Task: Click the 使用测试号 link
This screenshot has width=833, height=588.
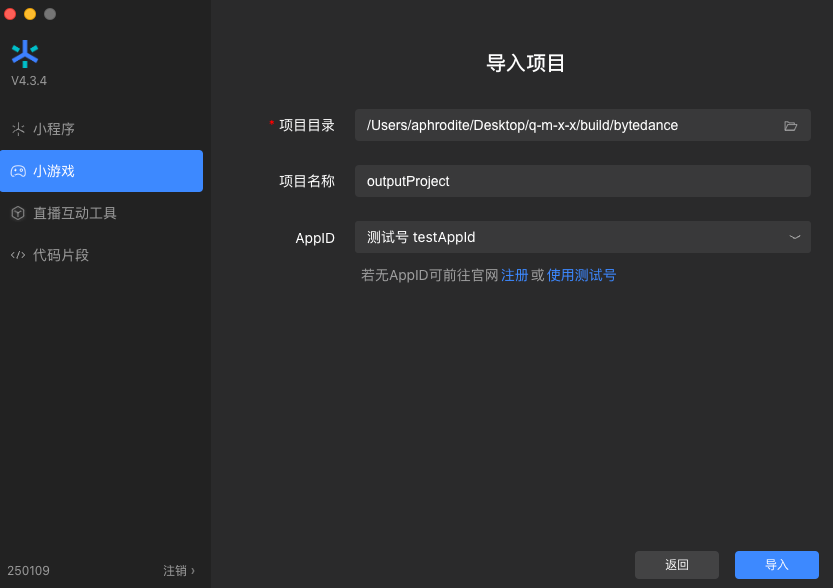Action: [x=581, y=275]
